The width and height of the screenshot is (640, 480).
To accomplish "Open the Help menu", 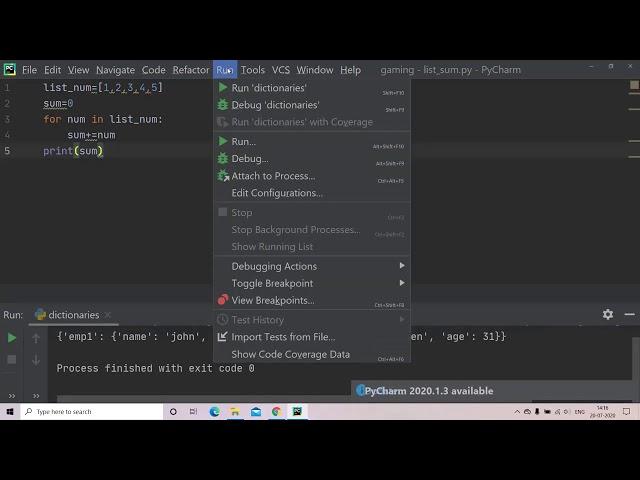I will coord(351,70).
